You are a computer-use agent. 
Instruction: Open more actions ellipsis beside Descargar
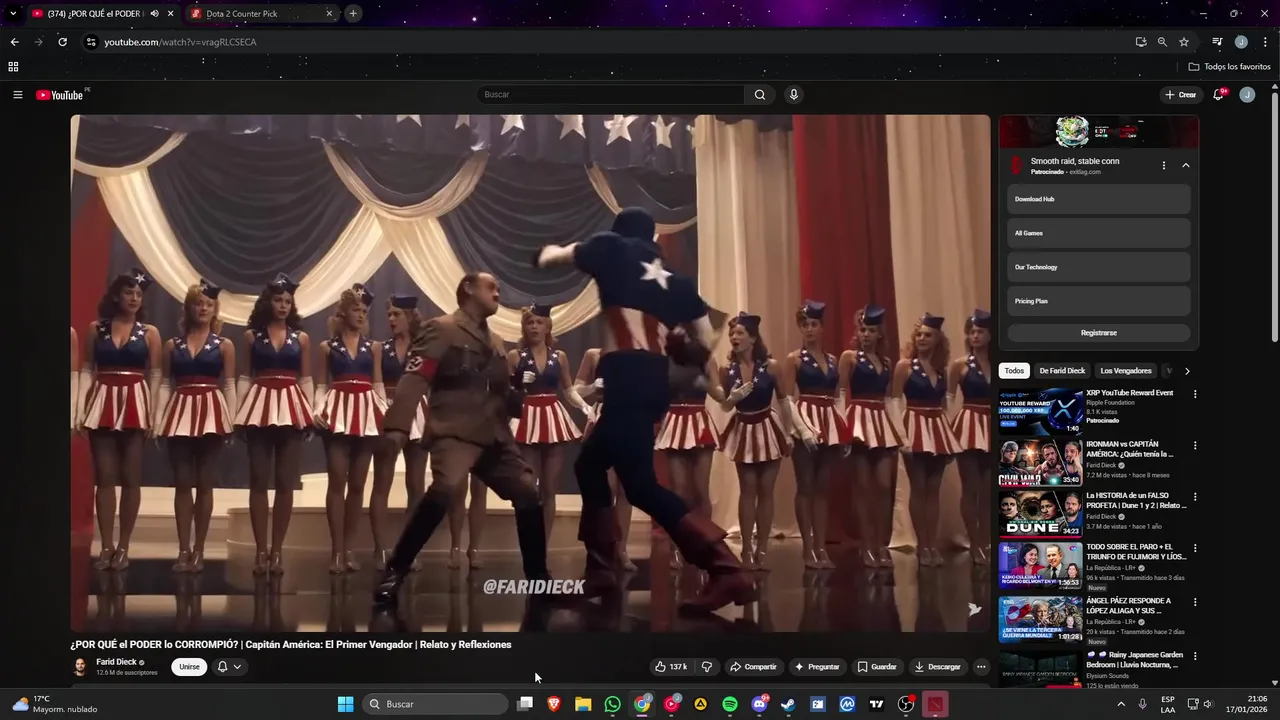click(981, 667)
